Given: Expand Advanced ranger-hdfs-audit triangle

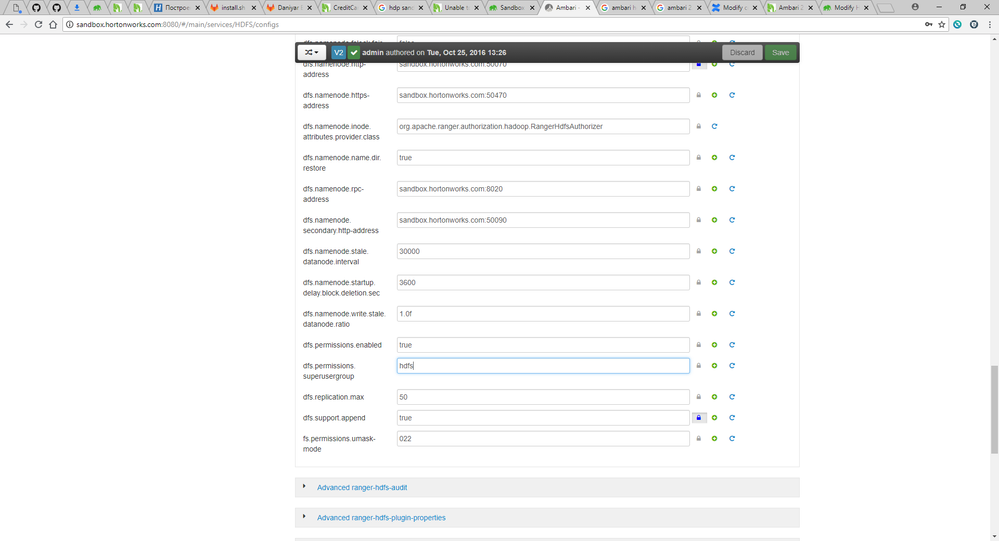Looking at the screenshot, I should [304, 486].
